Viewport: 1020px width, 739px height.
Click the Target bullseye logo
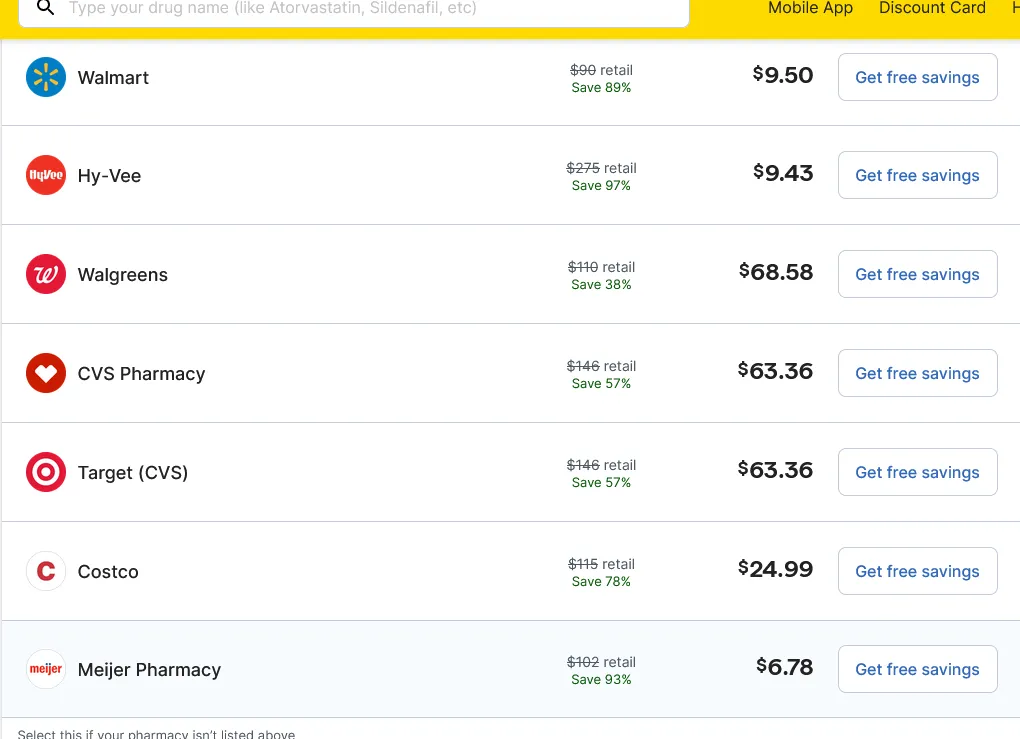46,473
